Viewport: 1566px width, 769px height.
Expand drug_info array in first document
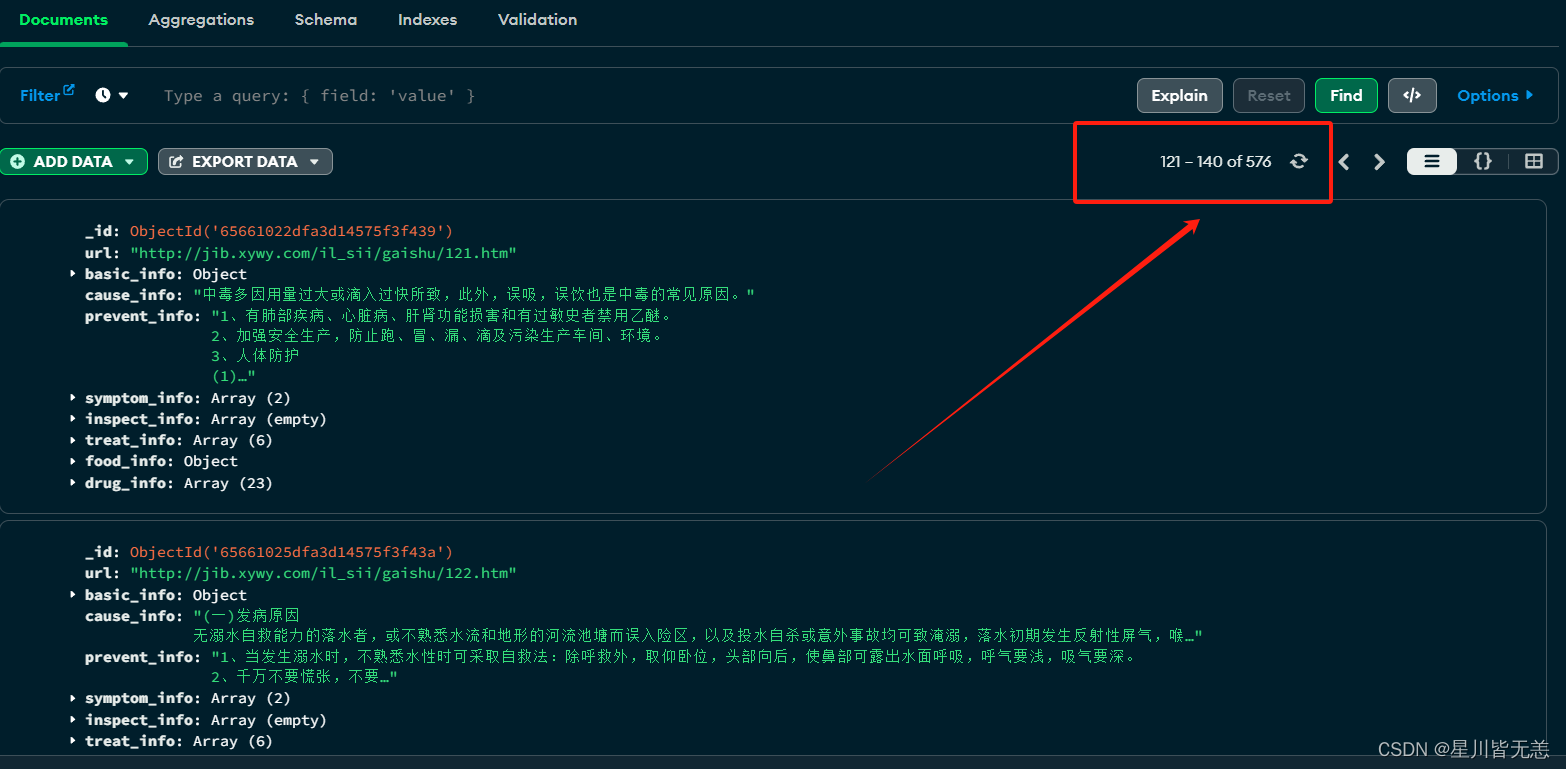(73, 483)
